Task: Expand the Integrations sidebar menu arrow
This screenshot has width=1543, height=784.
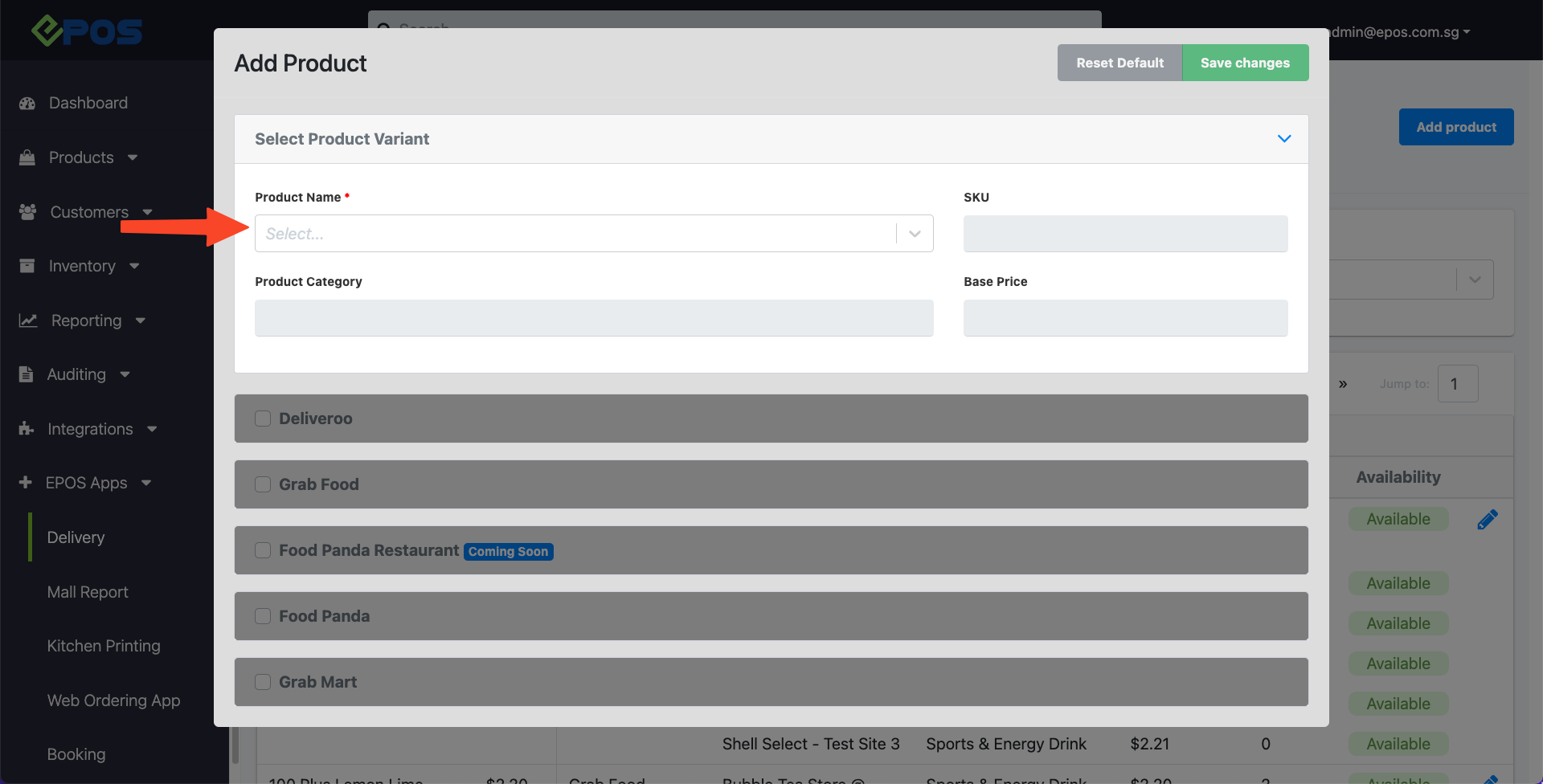Action: (152, 429)
